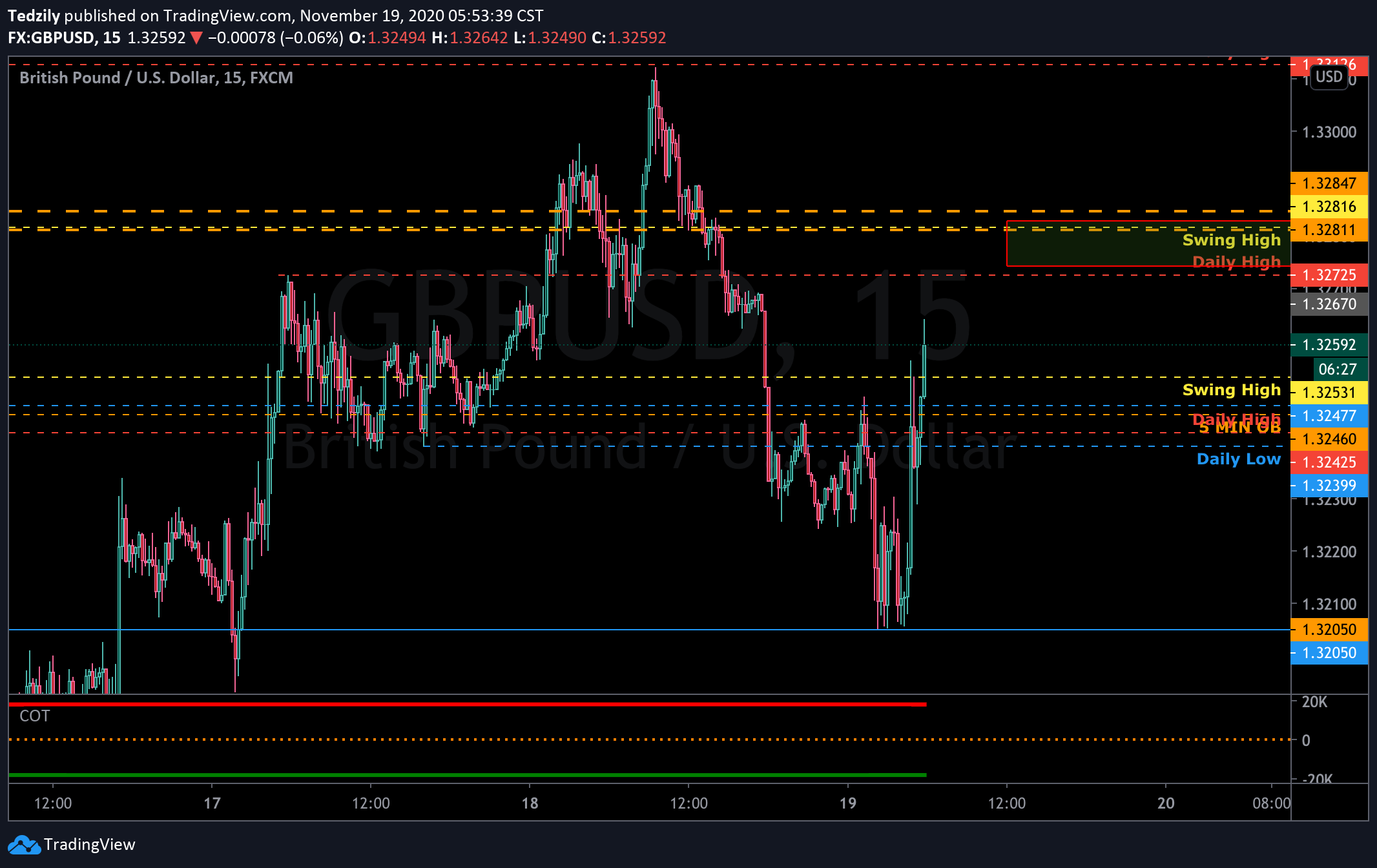Select the 1.32399 blue price label
Viewport: 1377px width, 868px height.
(x=1329, y=486)
